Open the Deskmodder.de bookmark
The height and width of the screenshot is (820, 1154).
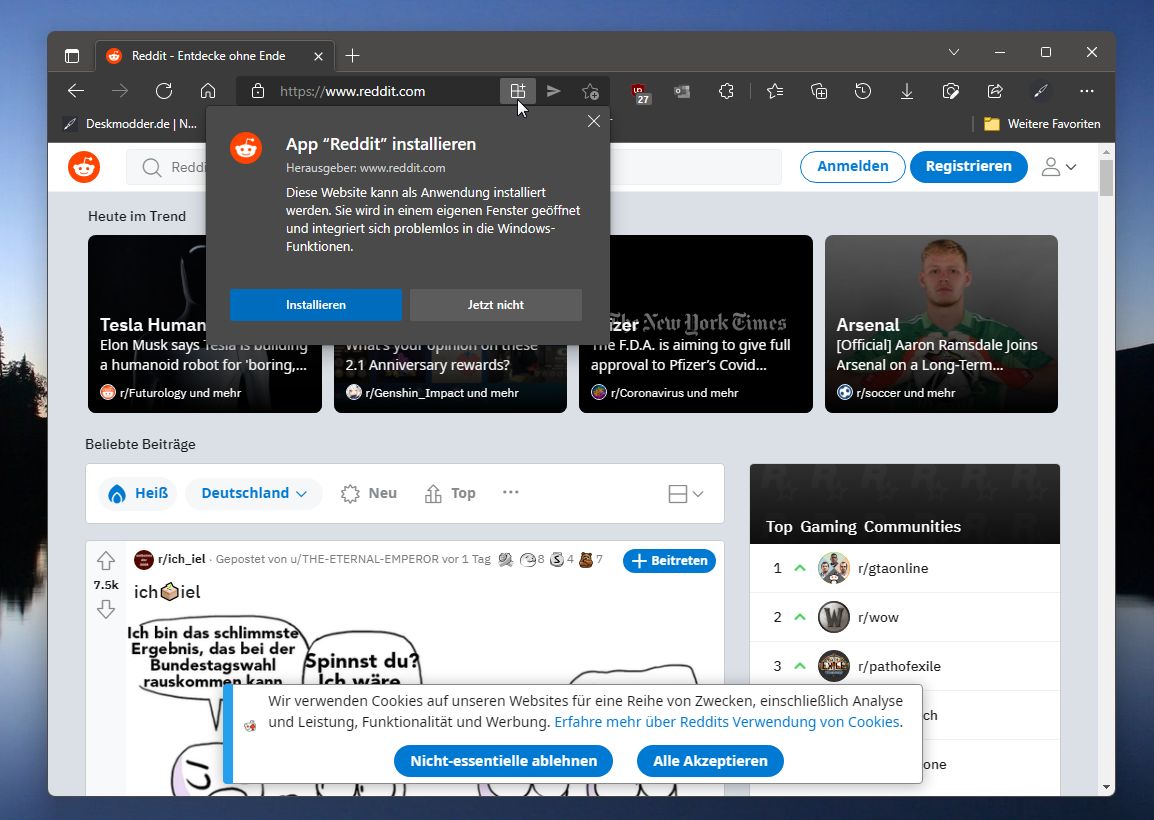131,124
